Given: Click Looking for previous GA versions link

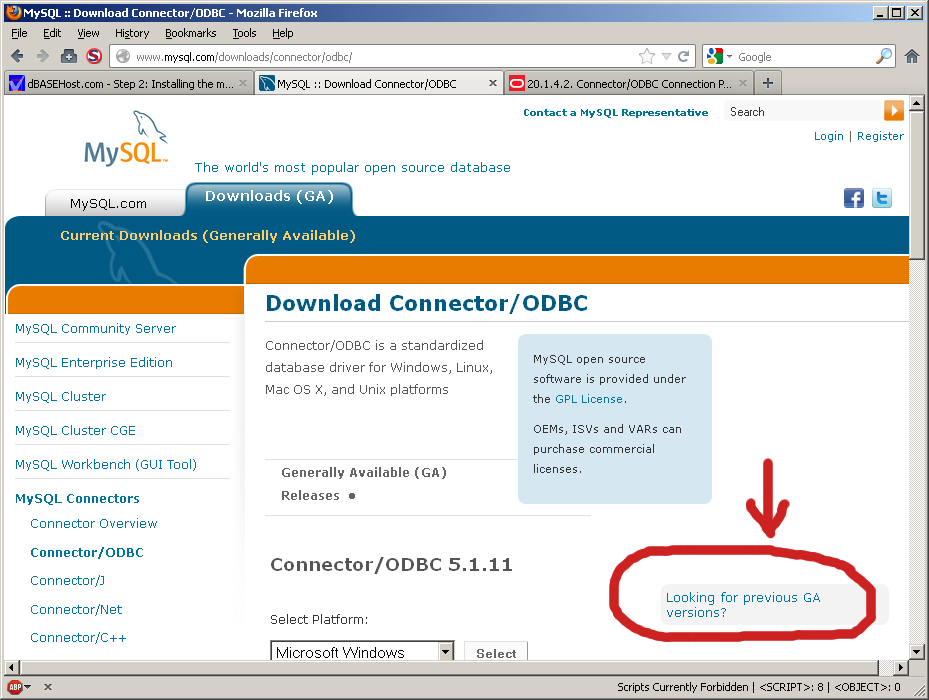Looking at the screenshot, I should click(x=743, y=605).
